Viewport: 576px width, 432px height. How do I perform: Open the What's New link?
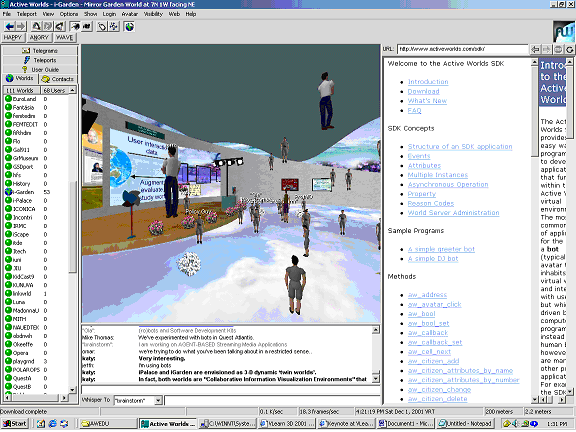pos(427,101)
